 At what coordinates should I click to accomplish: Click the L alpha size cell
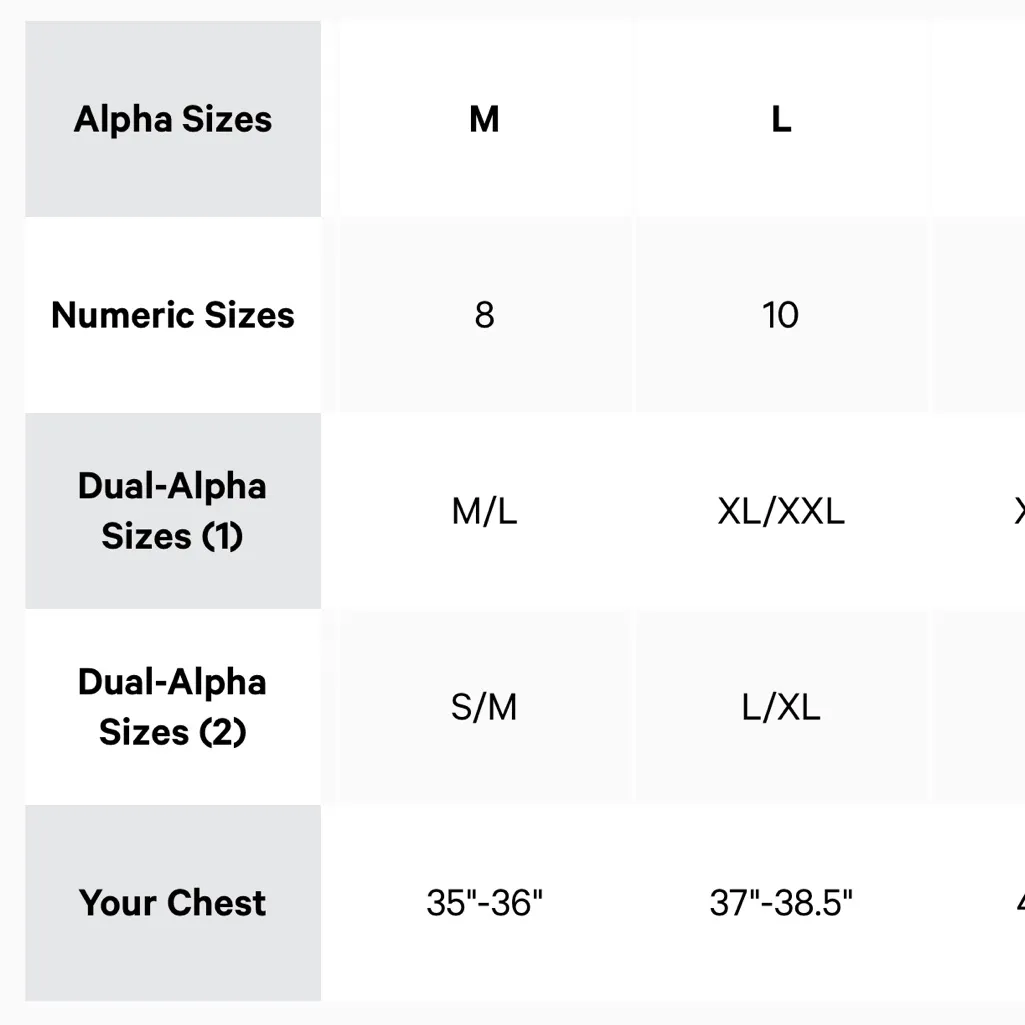[781, 119]
